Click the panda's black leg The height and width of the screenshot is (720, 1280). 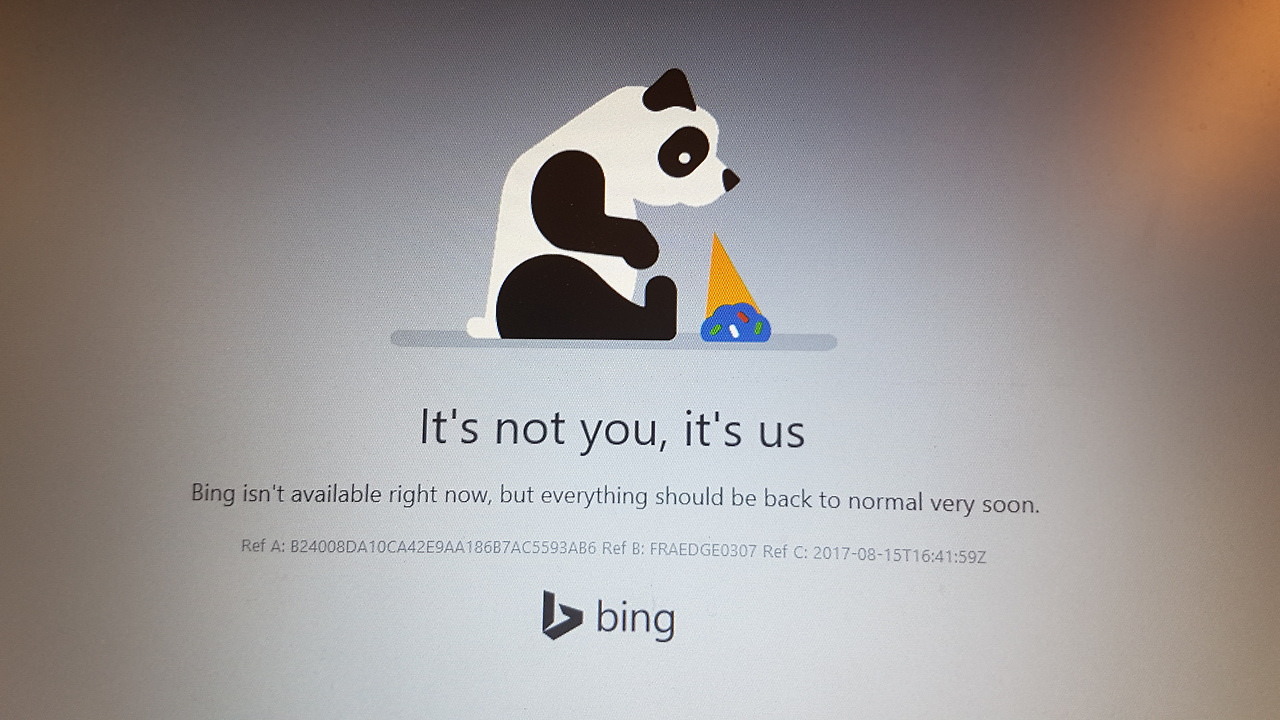point(585,297)
